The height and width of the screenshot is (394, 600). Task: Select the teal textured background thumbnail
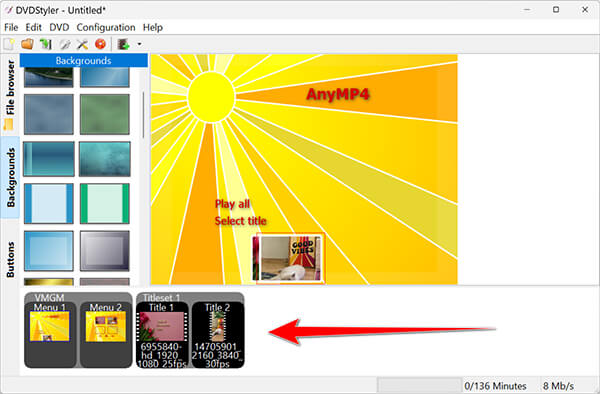click(x=104, y=159)
